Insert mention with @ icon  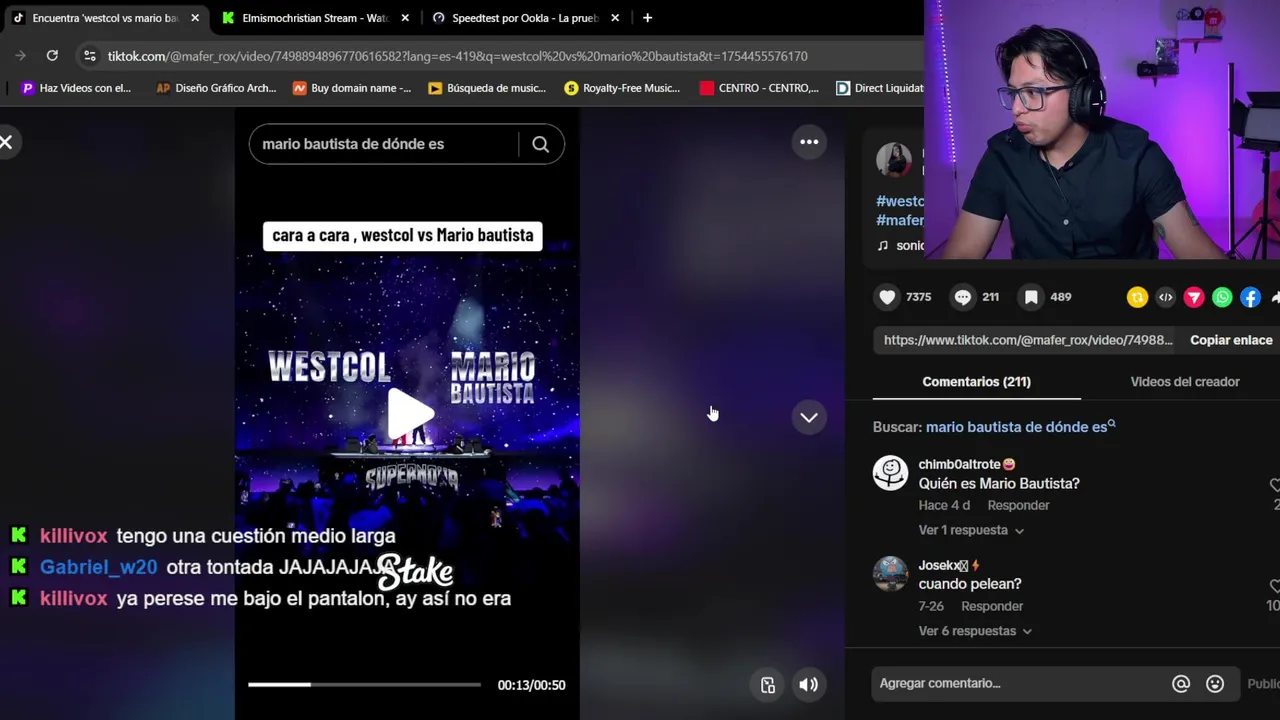pos(1181,684)
